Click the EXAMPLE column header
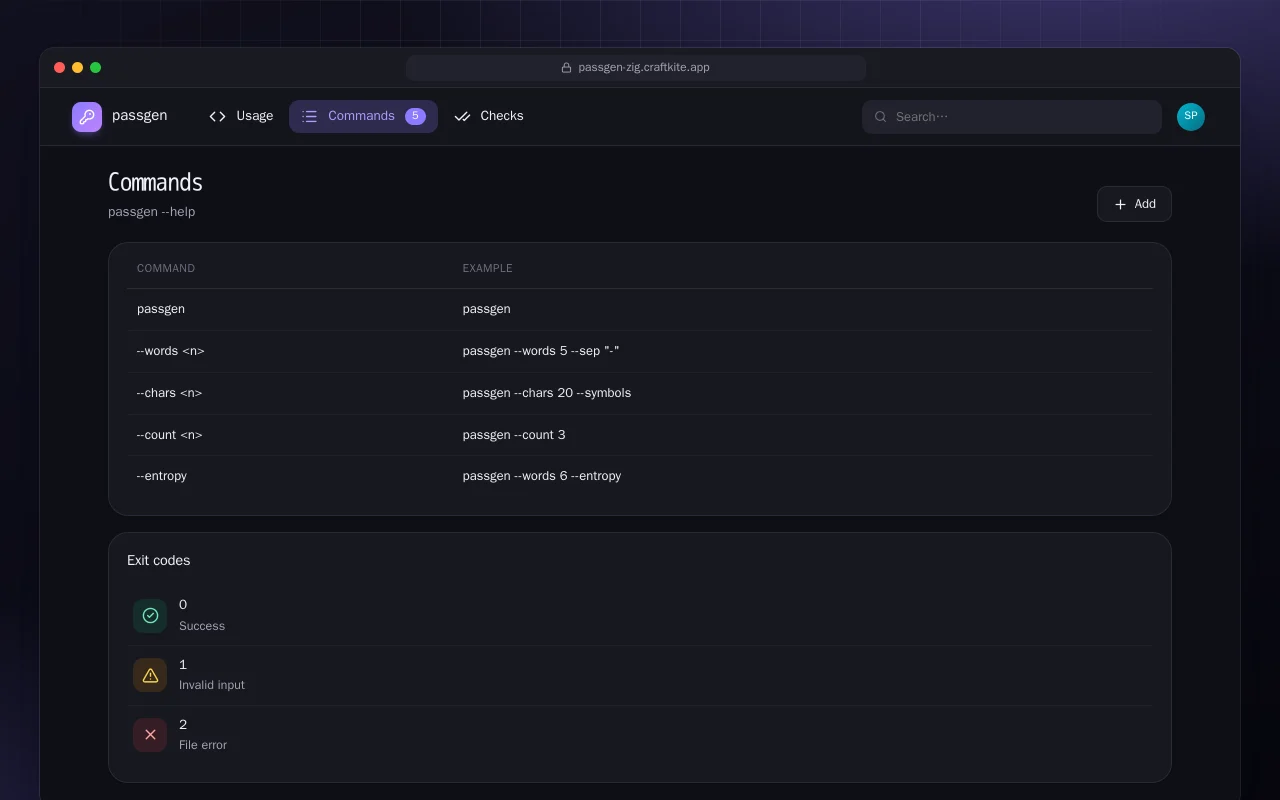This screenshot has width=1280, height=800. point(488,268)
